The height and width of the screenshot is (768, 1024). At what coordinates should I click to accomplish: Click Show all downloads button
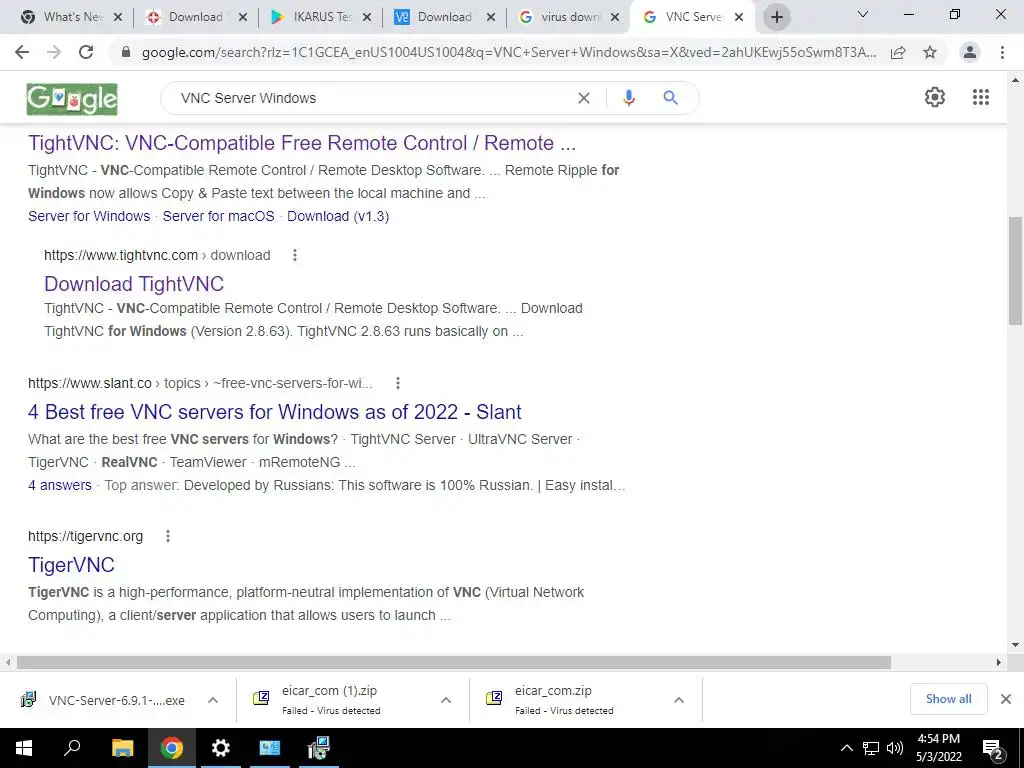[948, 699]
